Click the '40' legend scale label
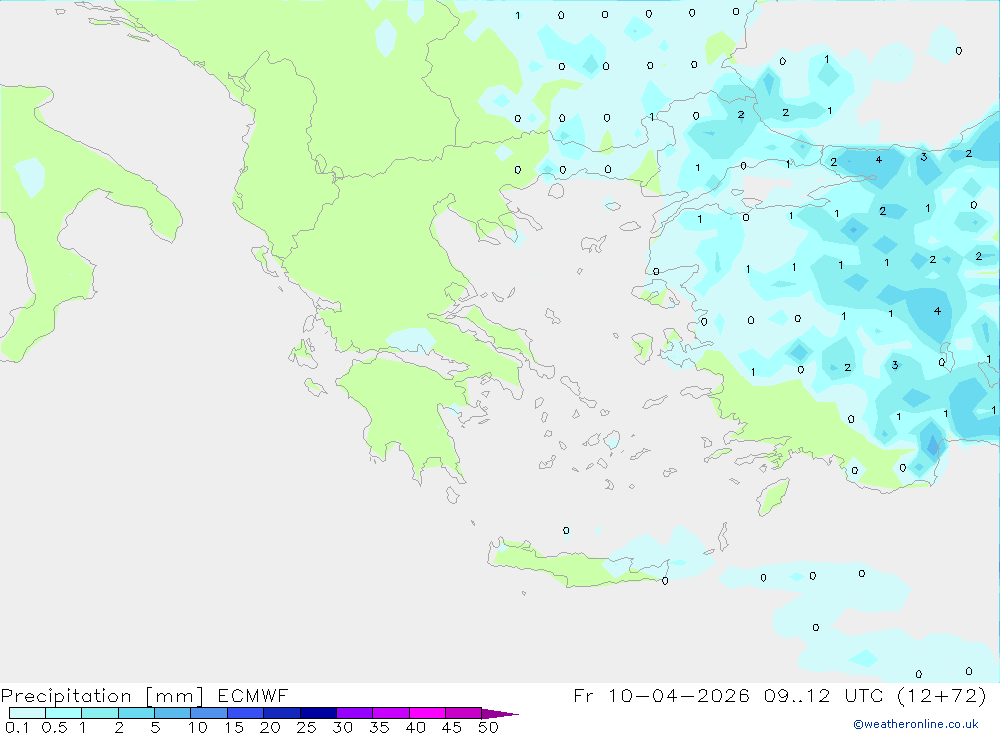The image size is (1000, 733). (416, 727)
